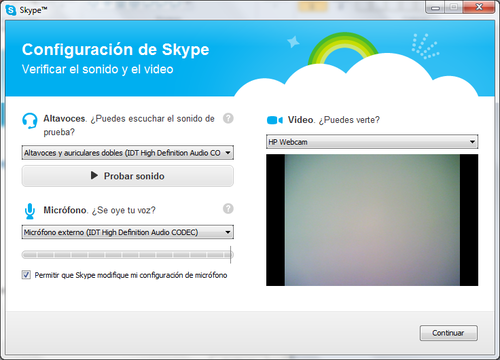Click the Probar sonido button
This screenshot has width=500, height=360.
(128, 176)
